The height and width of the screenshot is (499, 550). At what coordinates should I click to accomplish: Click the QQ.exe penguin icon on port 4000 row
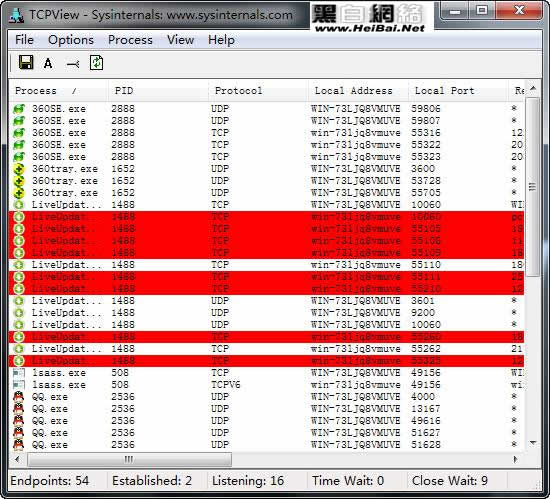(19, 397)
